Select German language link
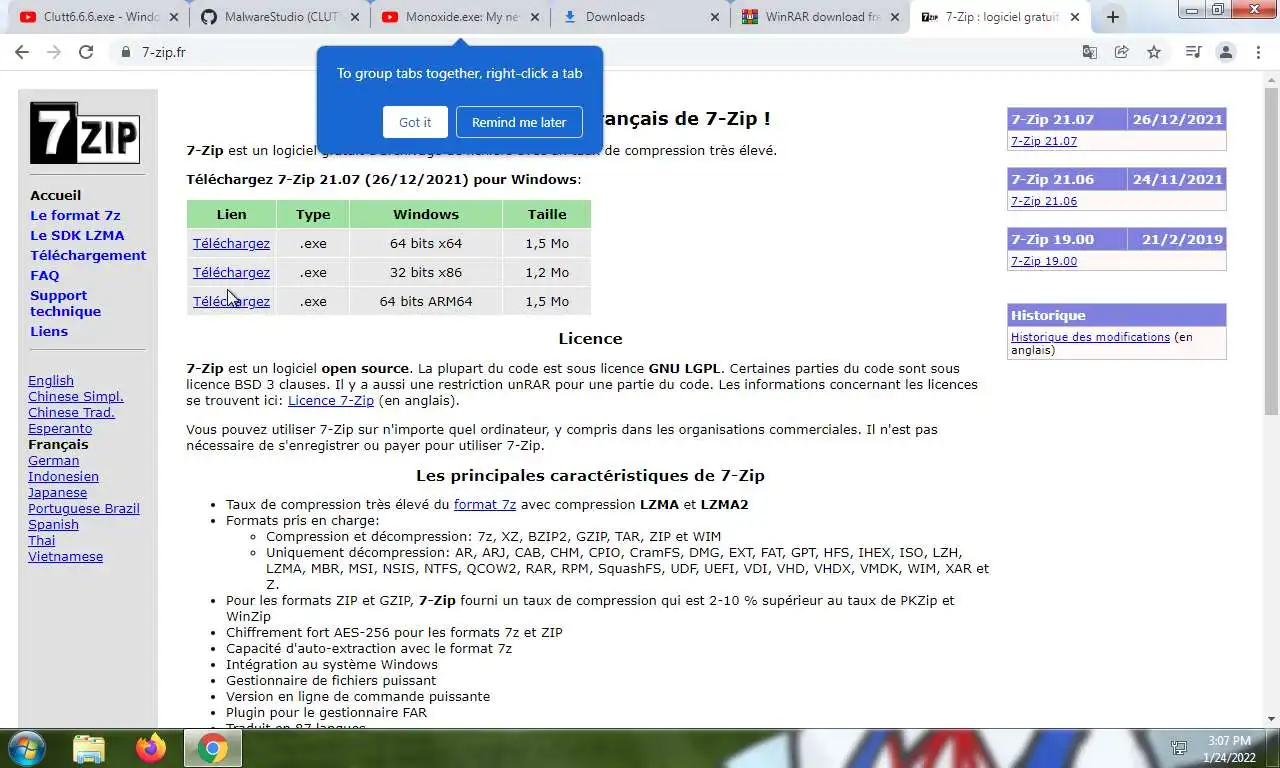 click(x=53, y=460)
